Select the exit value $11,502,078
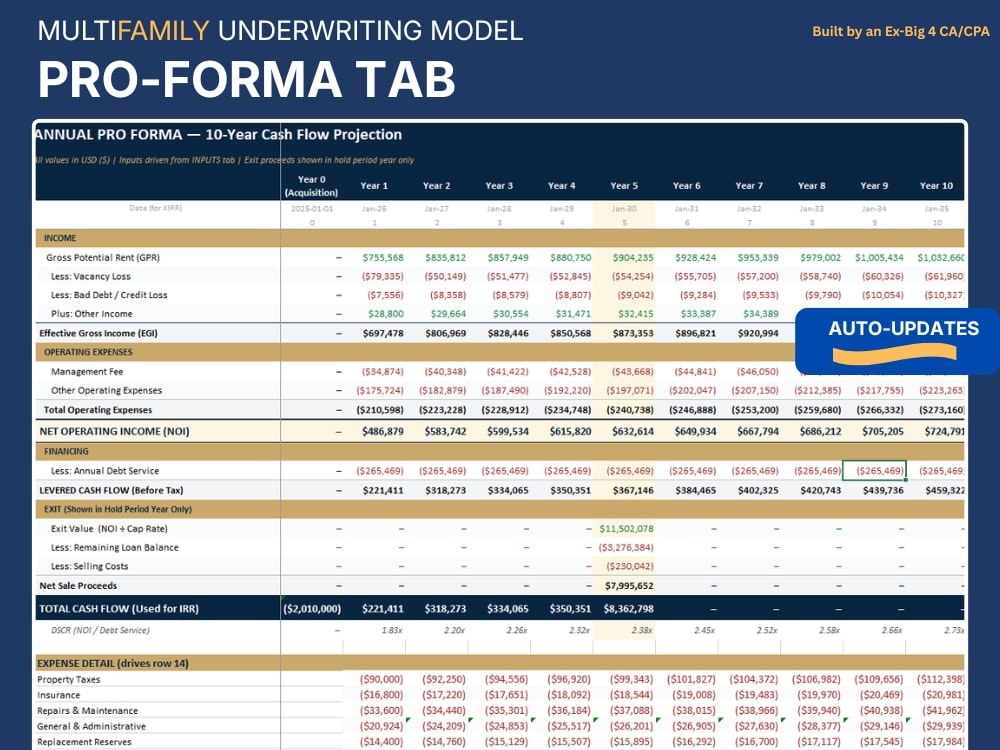1000x750 pixels. (626, 529)
